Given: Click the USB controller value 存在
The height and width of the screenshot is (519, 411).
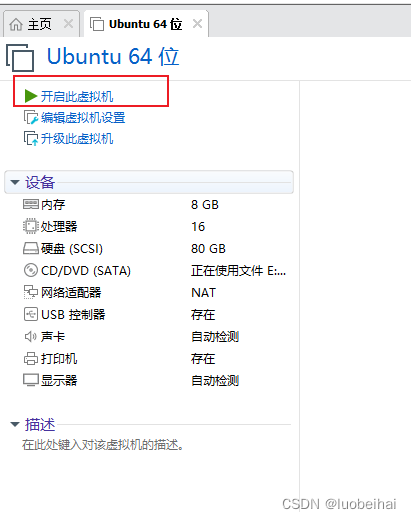Looking at the screenshot, I should click(203, 314).
